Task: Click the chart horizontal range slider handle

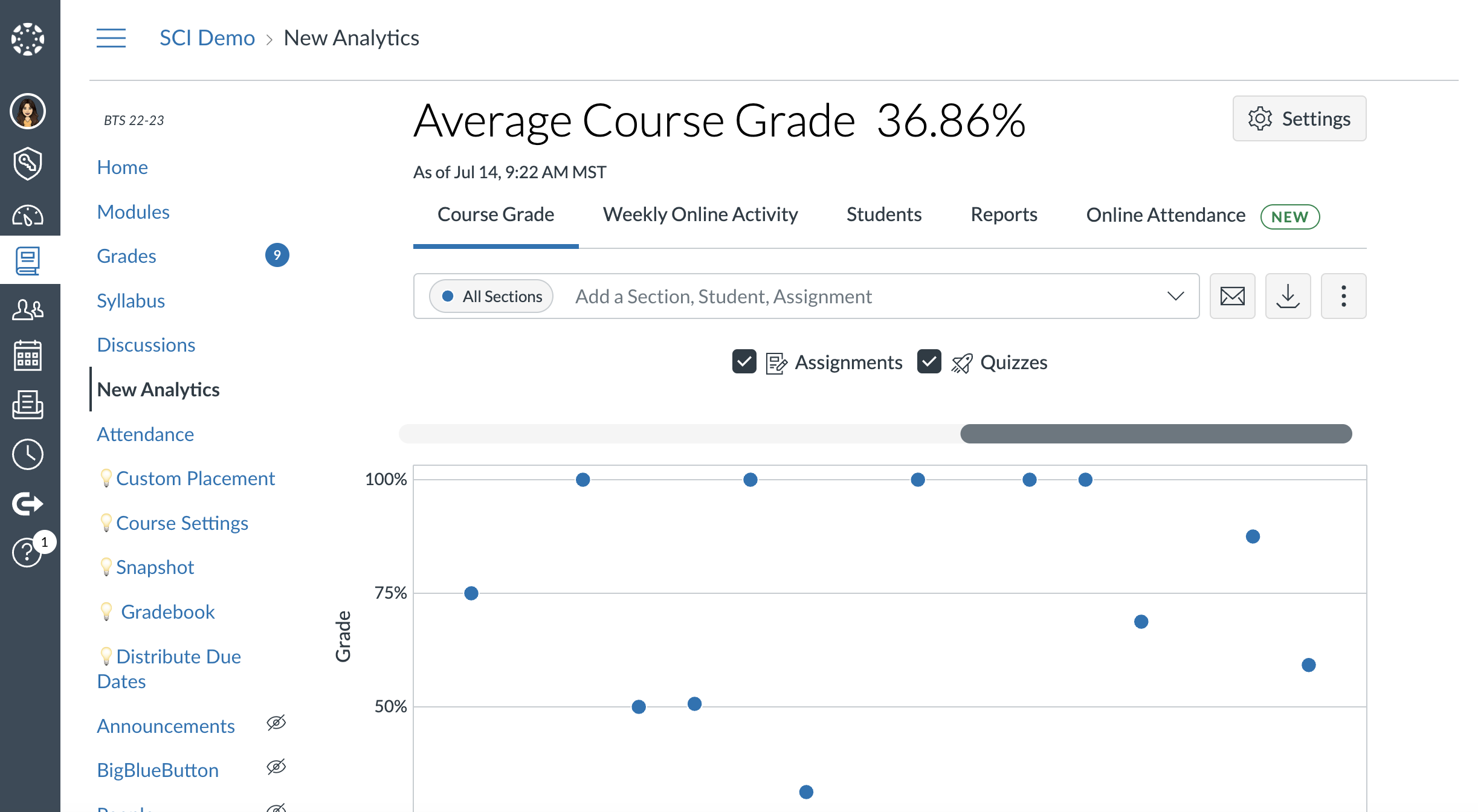Action: 1156,434
